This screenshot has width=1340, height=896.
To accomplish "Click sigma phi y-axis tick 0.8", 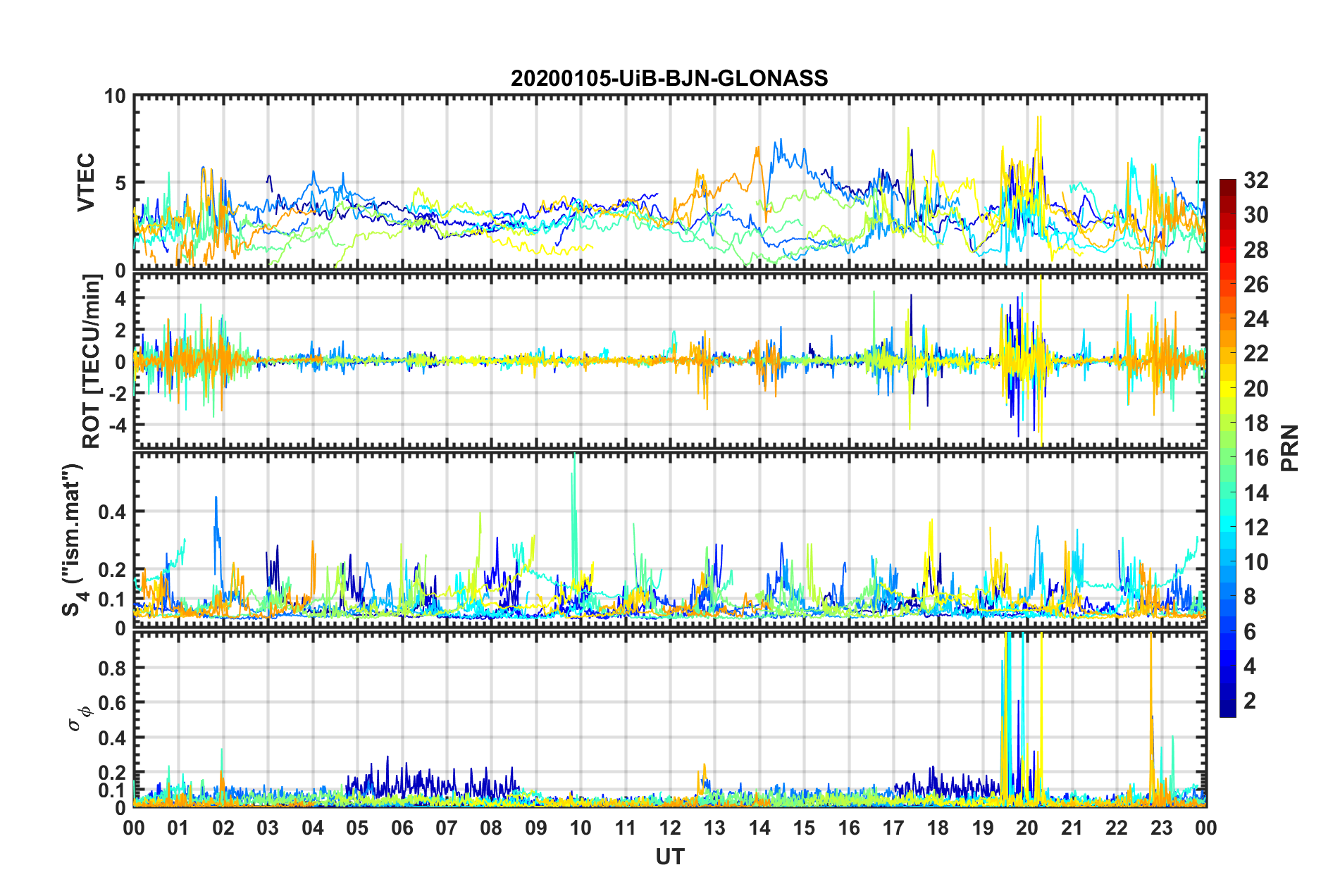I will tap(113, 668).
